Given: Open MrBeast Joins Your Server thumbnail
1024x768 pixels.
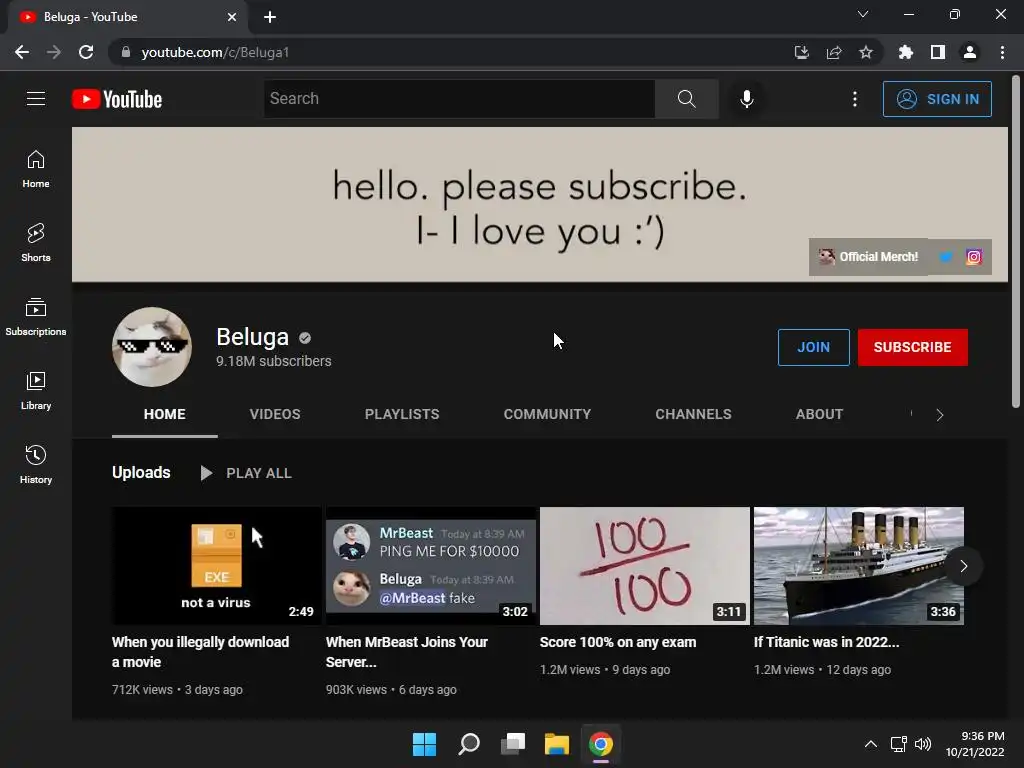Looking at the screenshot, I should (430, 566).
